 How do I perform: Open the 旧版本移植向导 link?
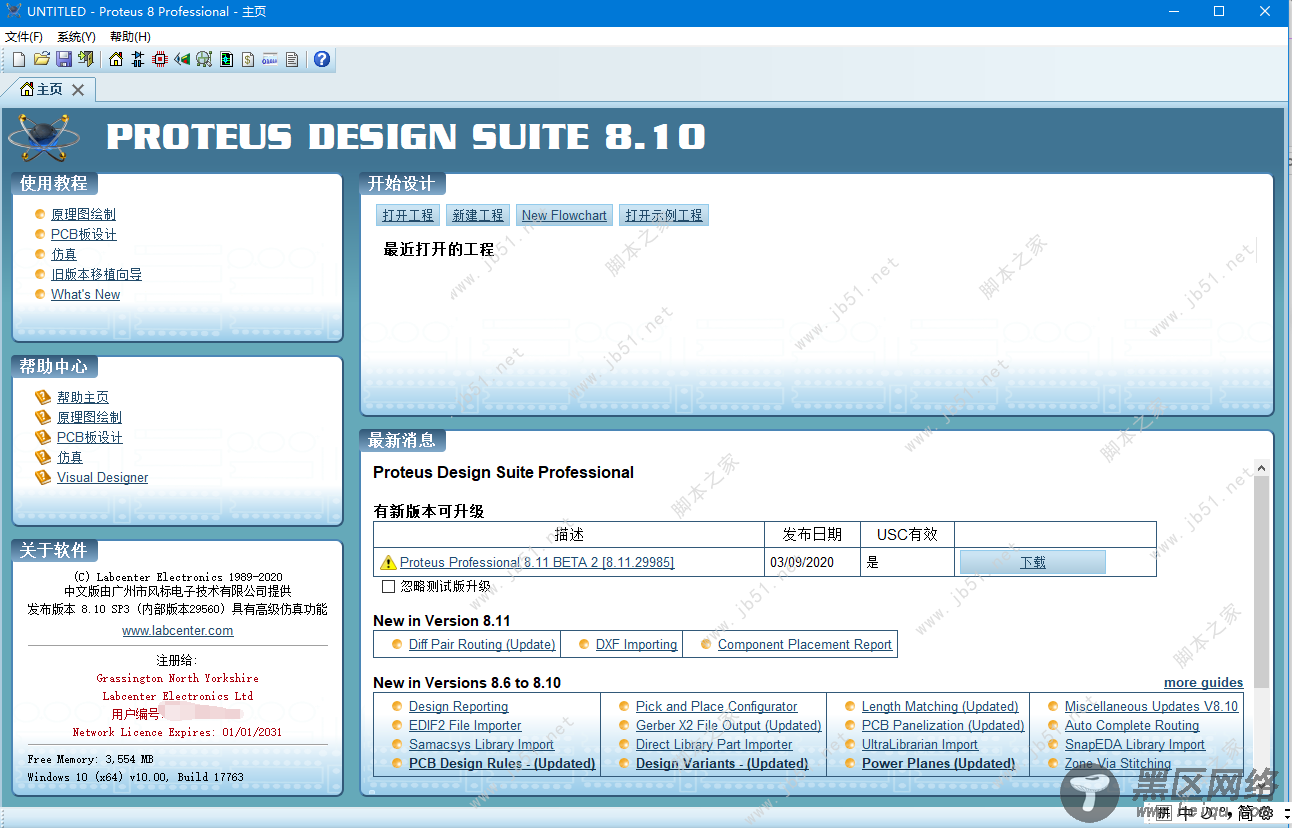click(96, 274)
